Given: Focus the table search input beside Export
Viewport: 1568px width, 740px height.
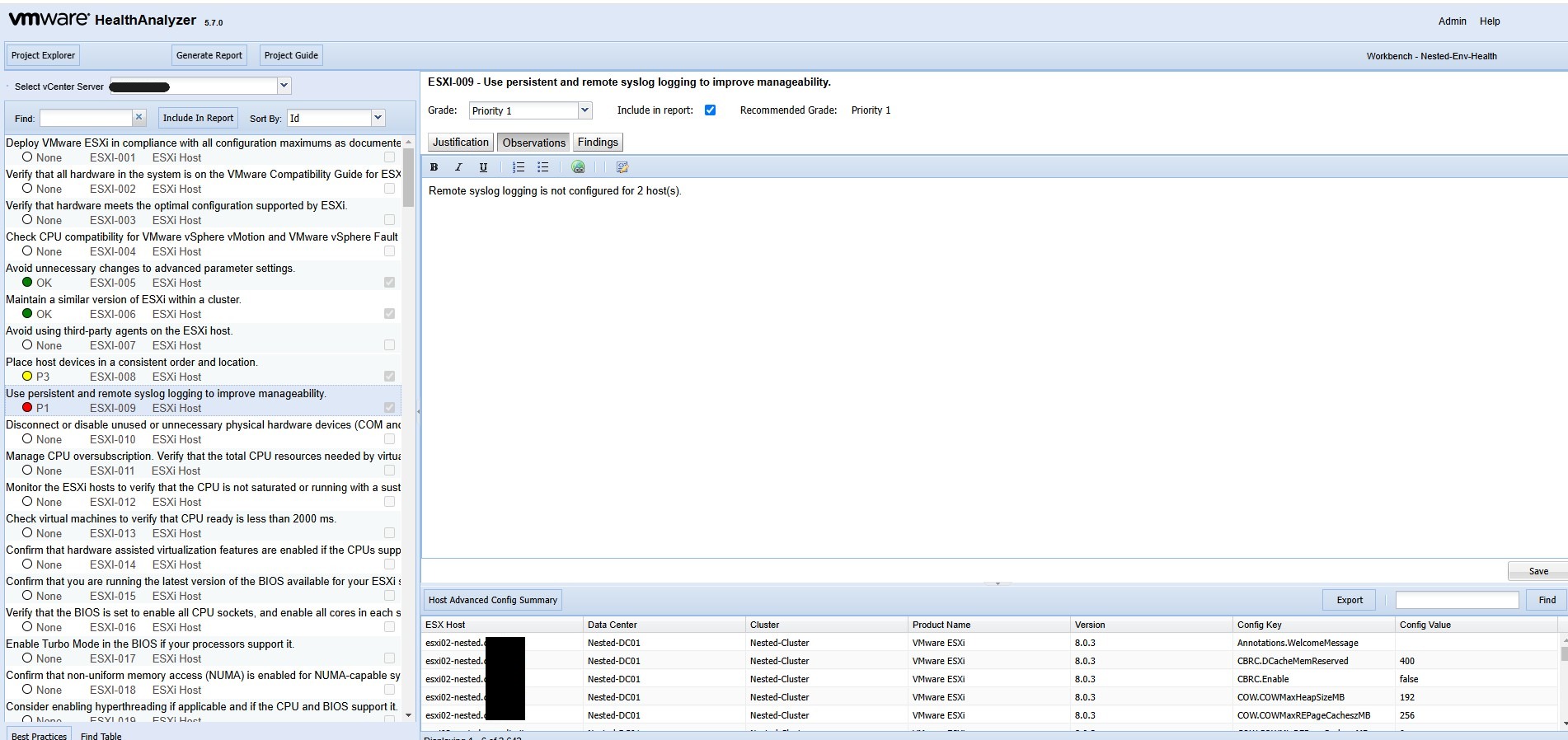Looking at the screenshot, I should click(1457, 600).
